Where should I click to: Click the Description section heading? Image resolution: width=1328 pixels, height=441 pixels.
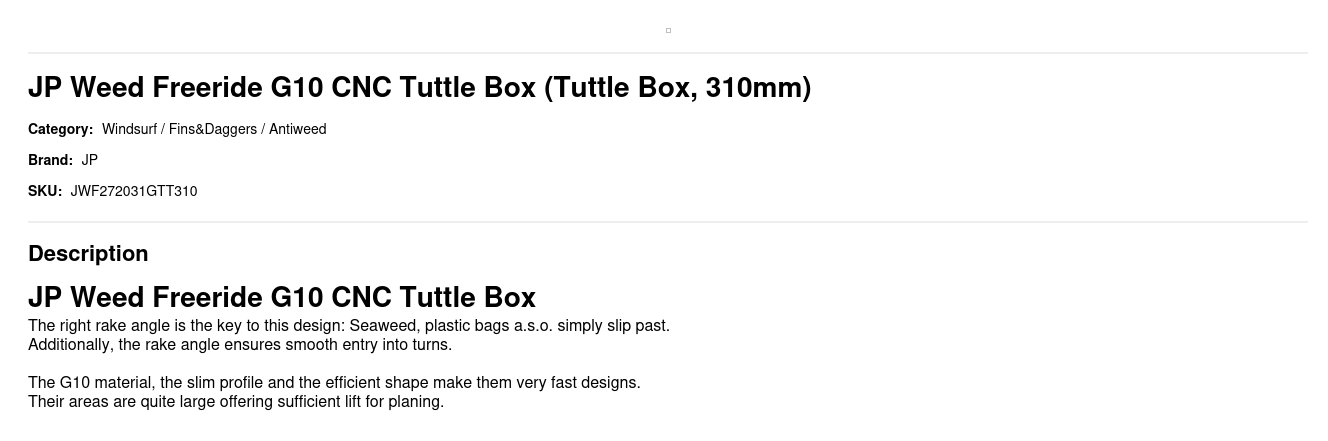(88, 254)
